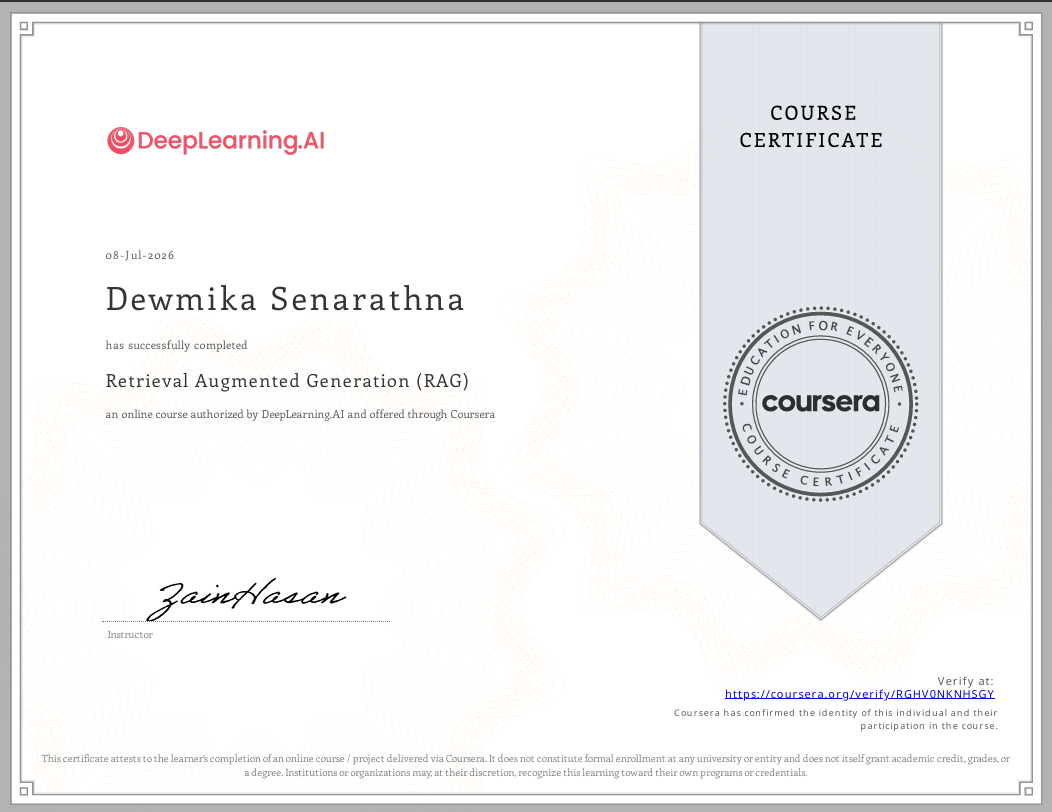
Task: Click the DeepLearning.AI logo
Action: 216,141
